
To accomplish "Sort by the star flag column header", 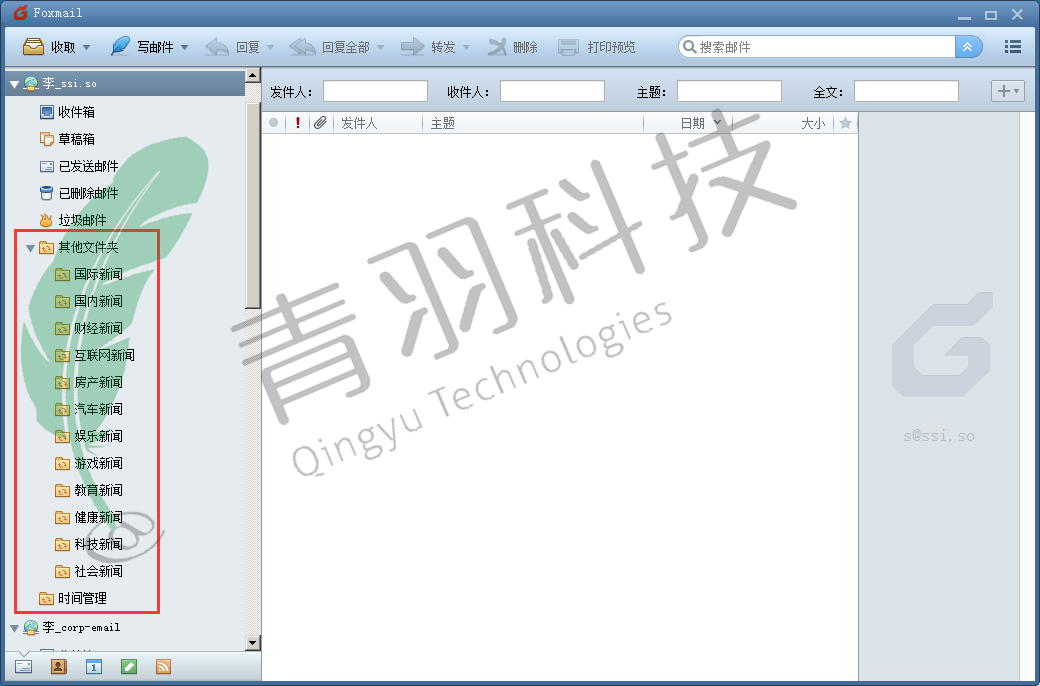I will click(845, 123).
